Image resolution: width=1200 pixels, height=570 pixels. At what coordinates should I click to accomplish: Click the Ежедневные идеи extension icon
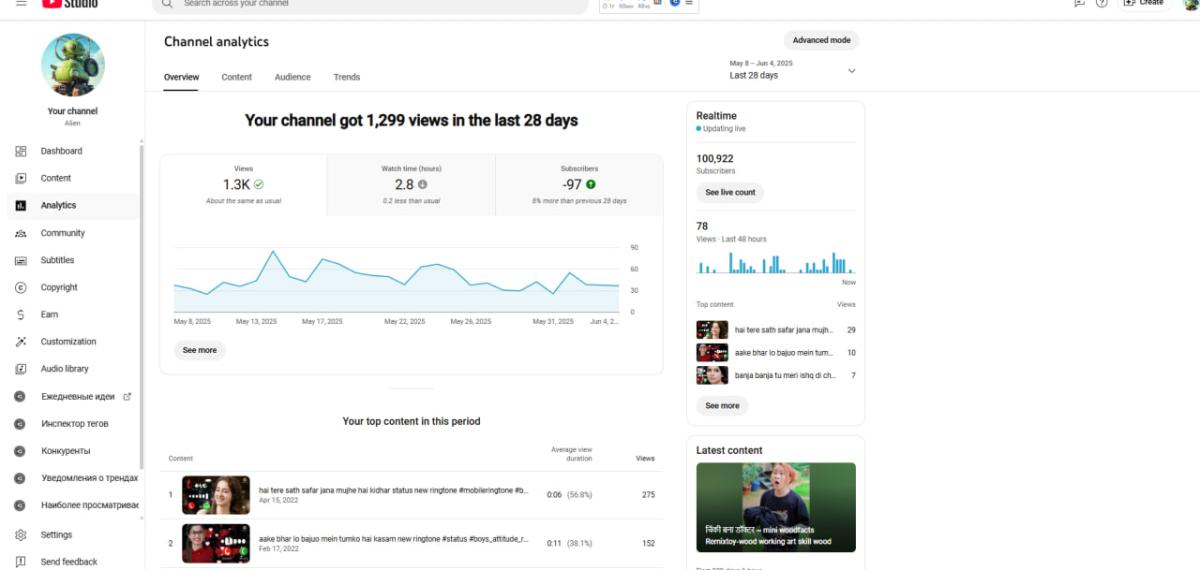tap(21, 396)
